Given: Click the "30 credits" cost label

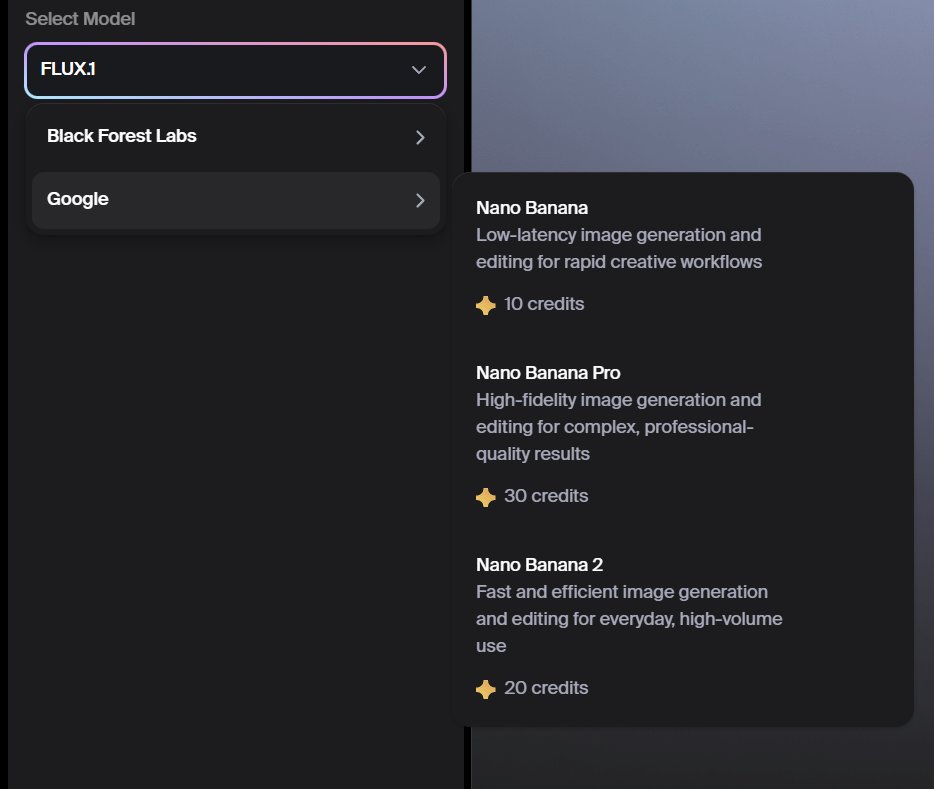Looking at the screenshot, I should [546, 496].
